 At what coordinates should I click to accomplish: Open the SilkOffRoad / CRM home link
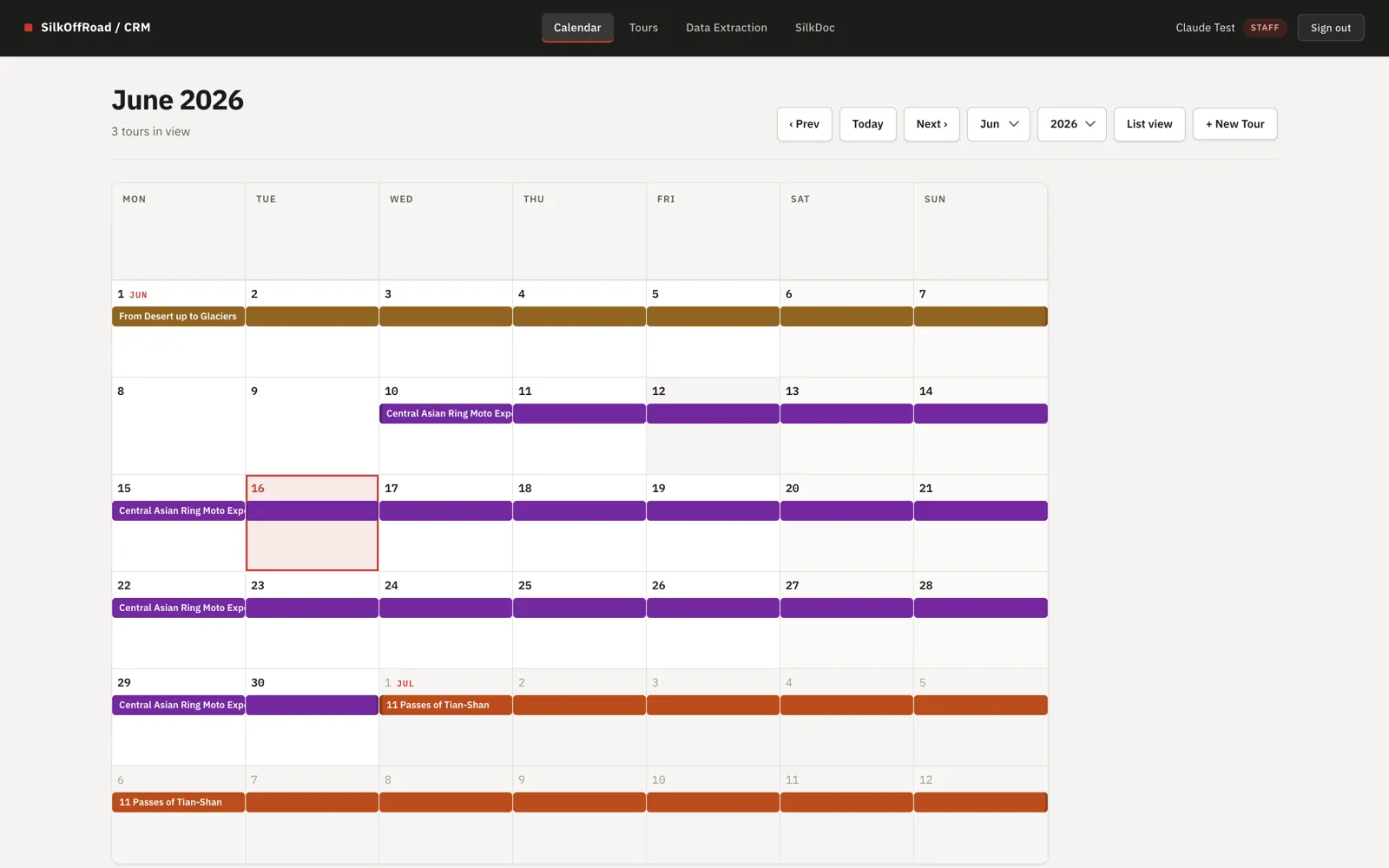(x=88, y=28)
